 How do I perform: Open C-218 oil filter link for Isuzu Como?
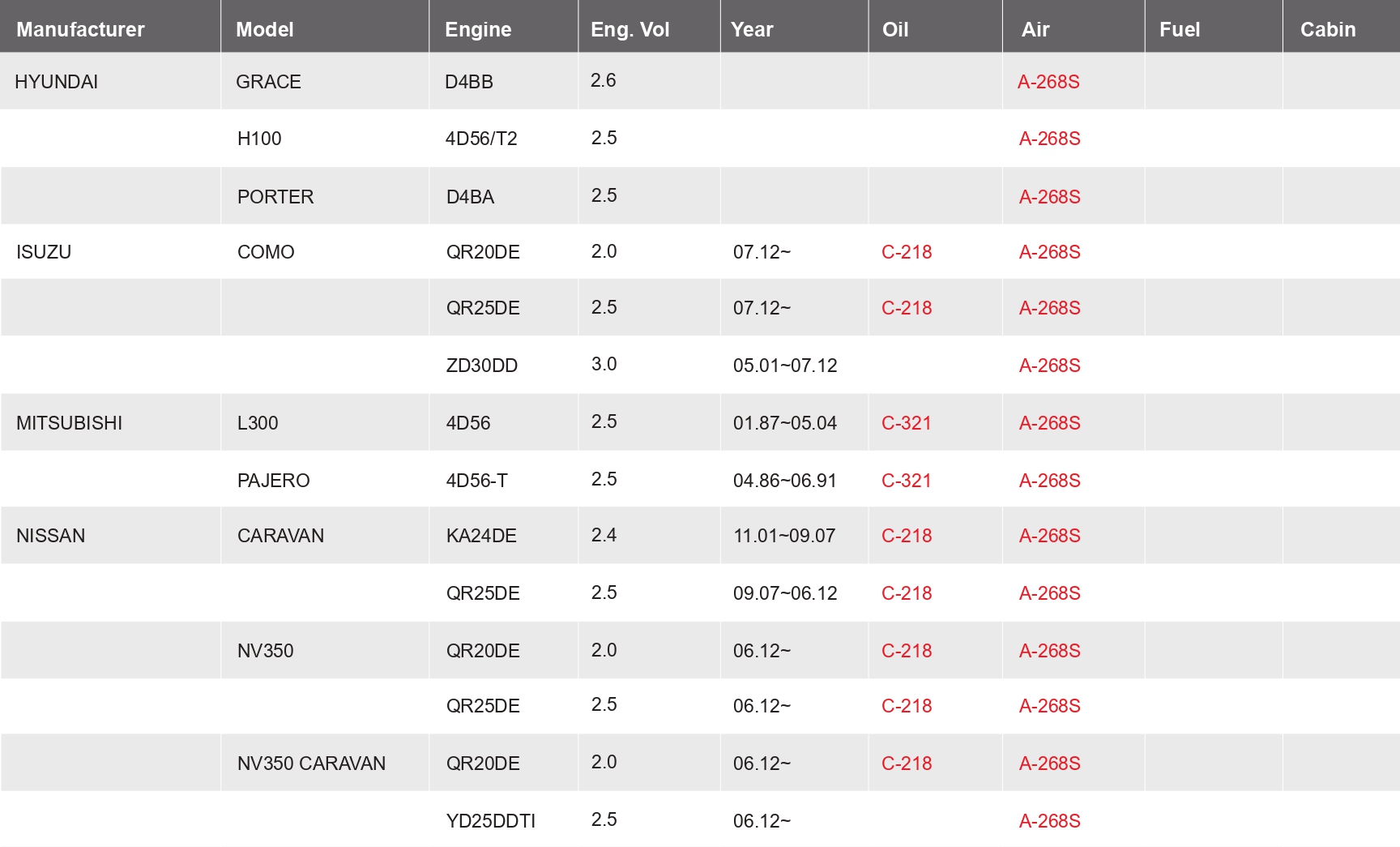coord(907,252)
